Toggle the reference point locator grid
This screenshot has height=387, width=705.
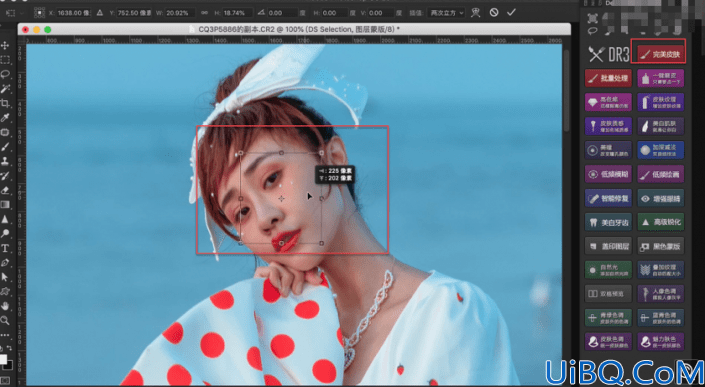(x=40, y=13)
